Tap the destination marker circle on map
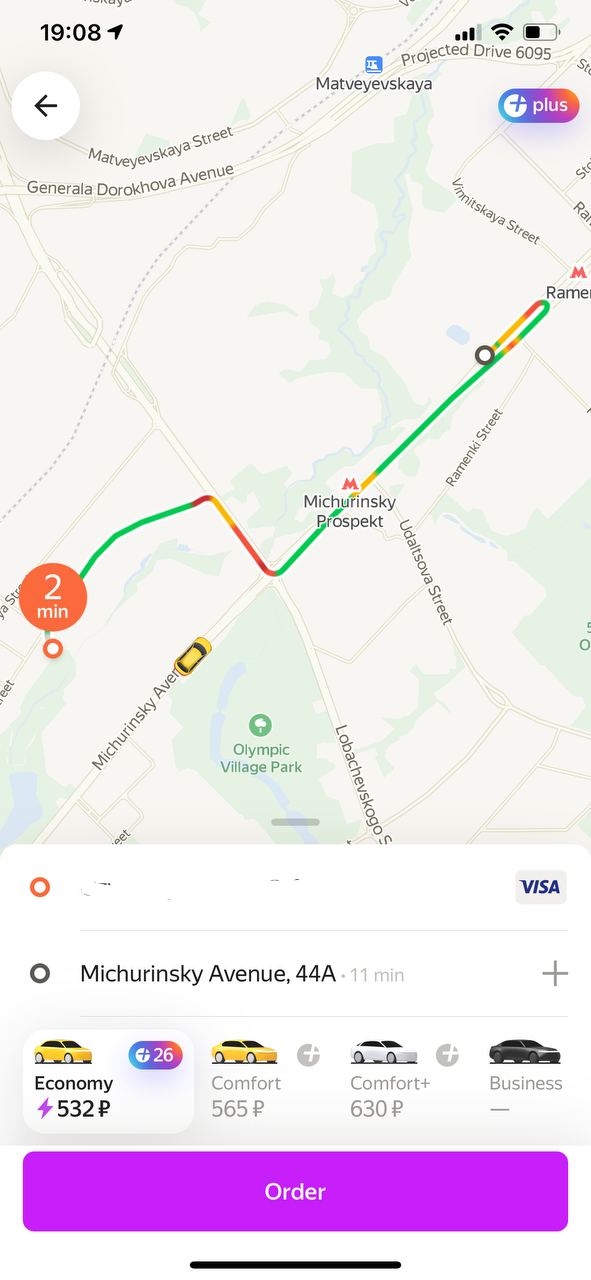591x1280 pixels. 485,355
